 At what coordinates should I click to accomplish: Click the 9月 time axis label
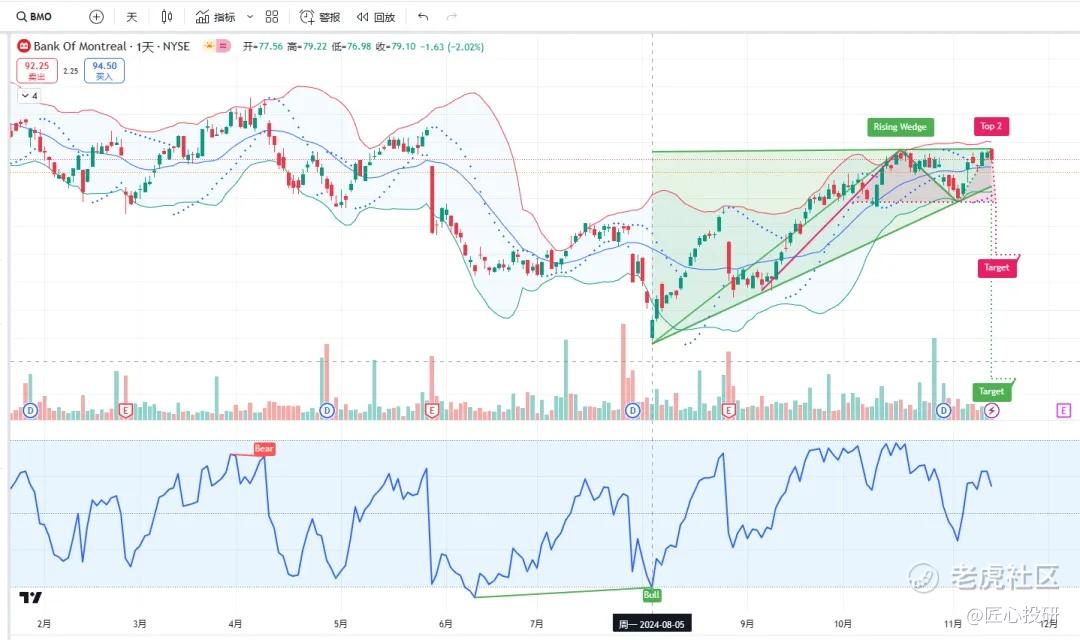pos(747,623)
